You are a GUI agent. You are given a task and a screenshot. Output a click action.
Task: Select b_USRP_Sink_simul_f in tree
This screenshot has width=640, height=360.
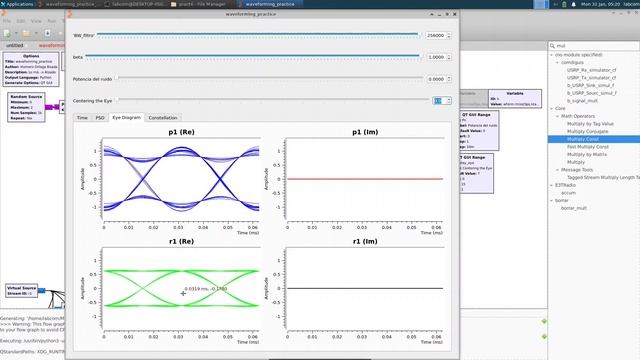click(590, 85)
